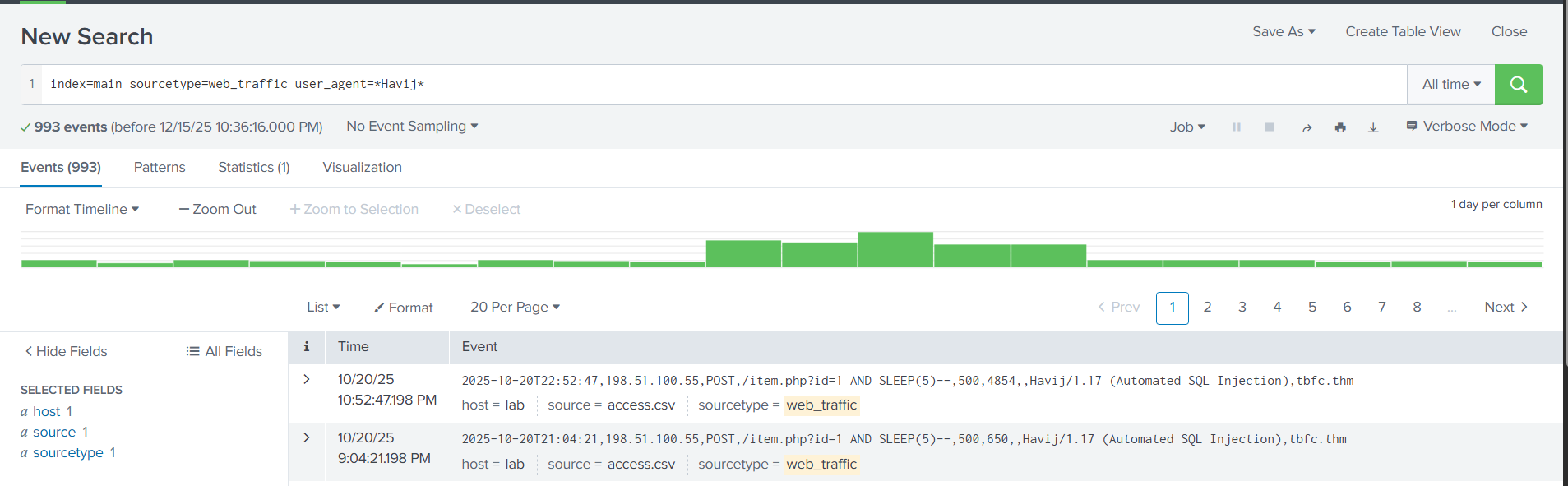This screenshot has height=486, width=1568.
Task: Open the All time range picker
Action: [x=1450, y=85]
